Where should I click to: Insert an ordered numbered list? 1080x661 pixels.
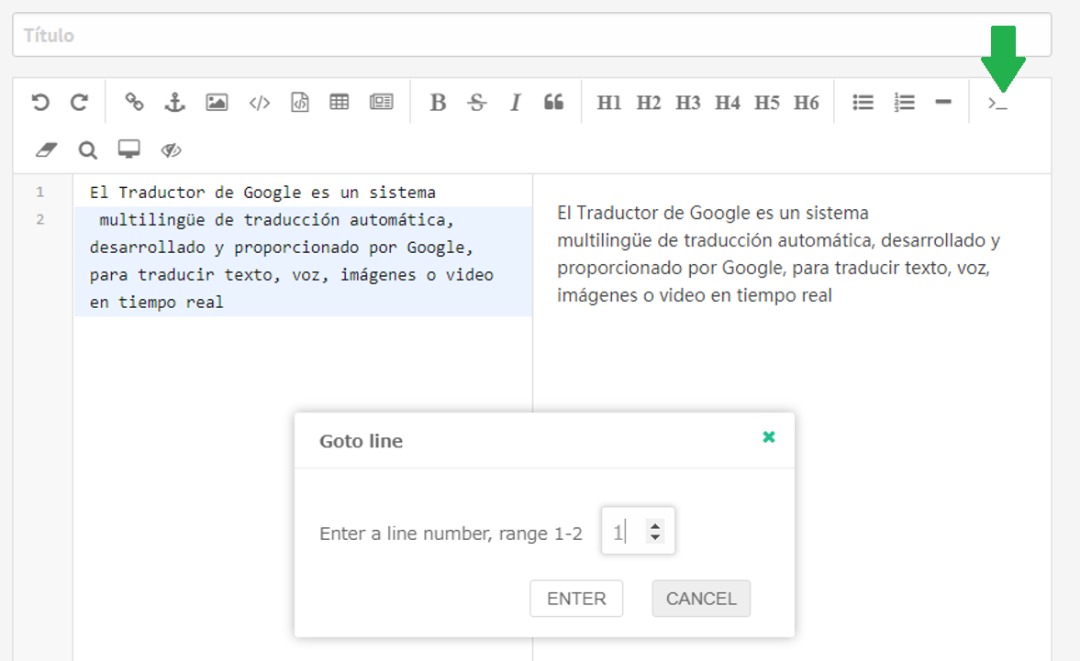click(904, 103)
